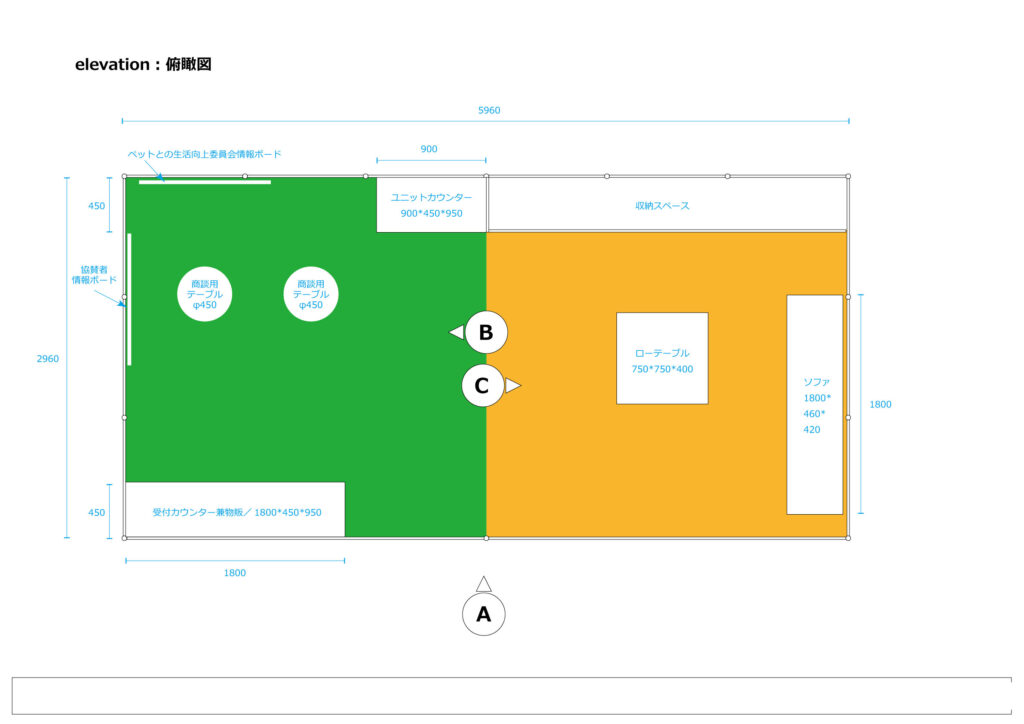Click the triangle arrow above marker A
The image size is (1024, 724).
[483, 584]
